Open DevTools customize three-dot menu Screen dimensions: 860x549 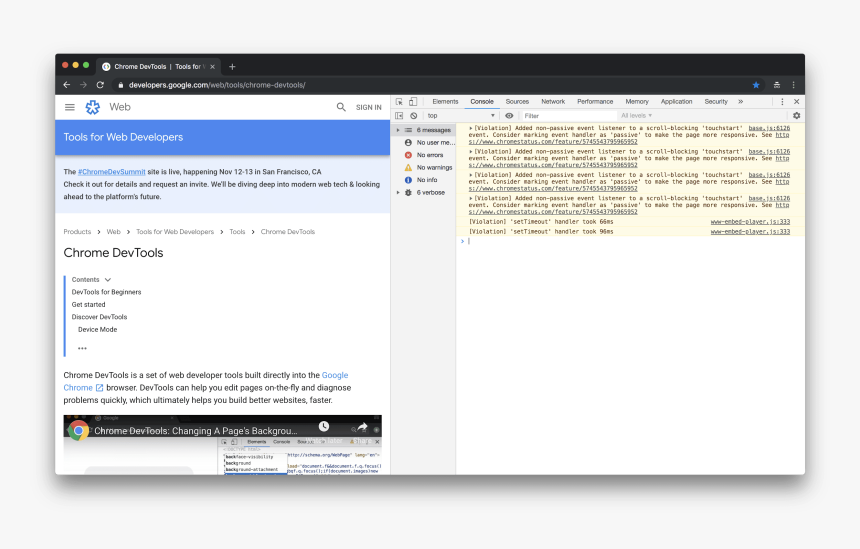point(782,101)
